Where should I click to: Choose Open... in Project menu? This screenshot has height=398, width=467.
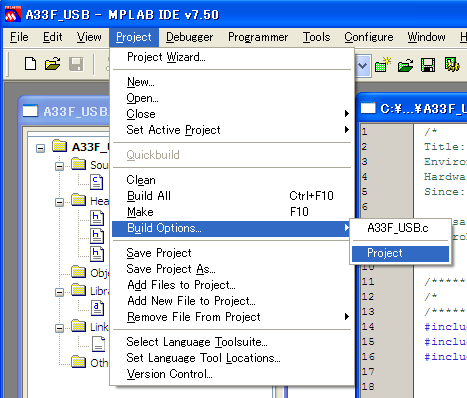[x=232, y=98]
